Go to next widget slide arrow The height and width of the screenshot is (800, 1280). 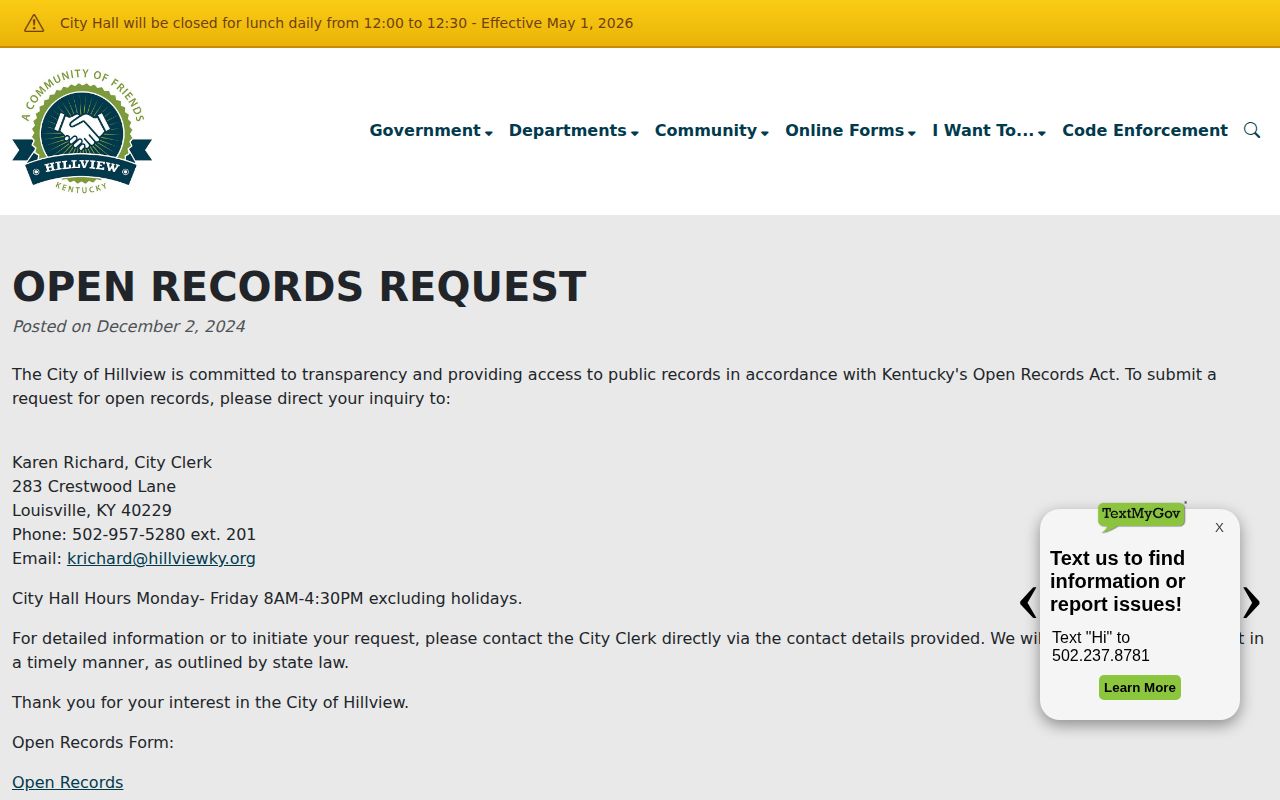[1251, 602]
